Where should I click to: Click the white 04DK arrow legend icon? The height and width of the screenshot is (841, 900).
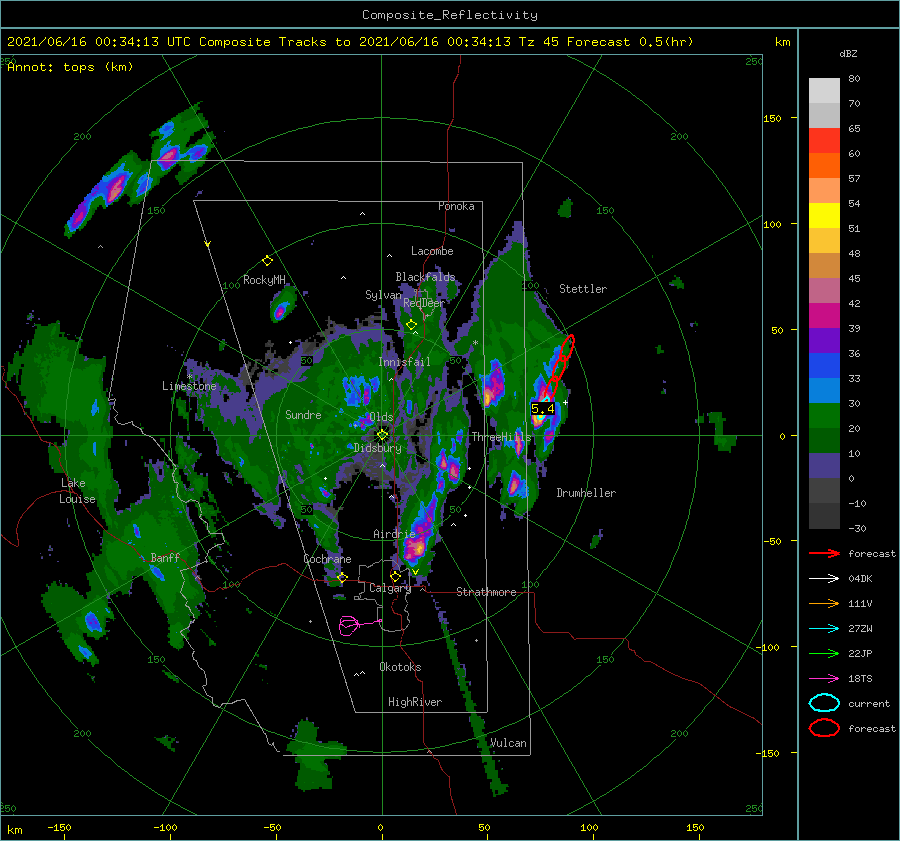824,578
